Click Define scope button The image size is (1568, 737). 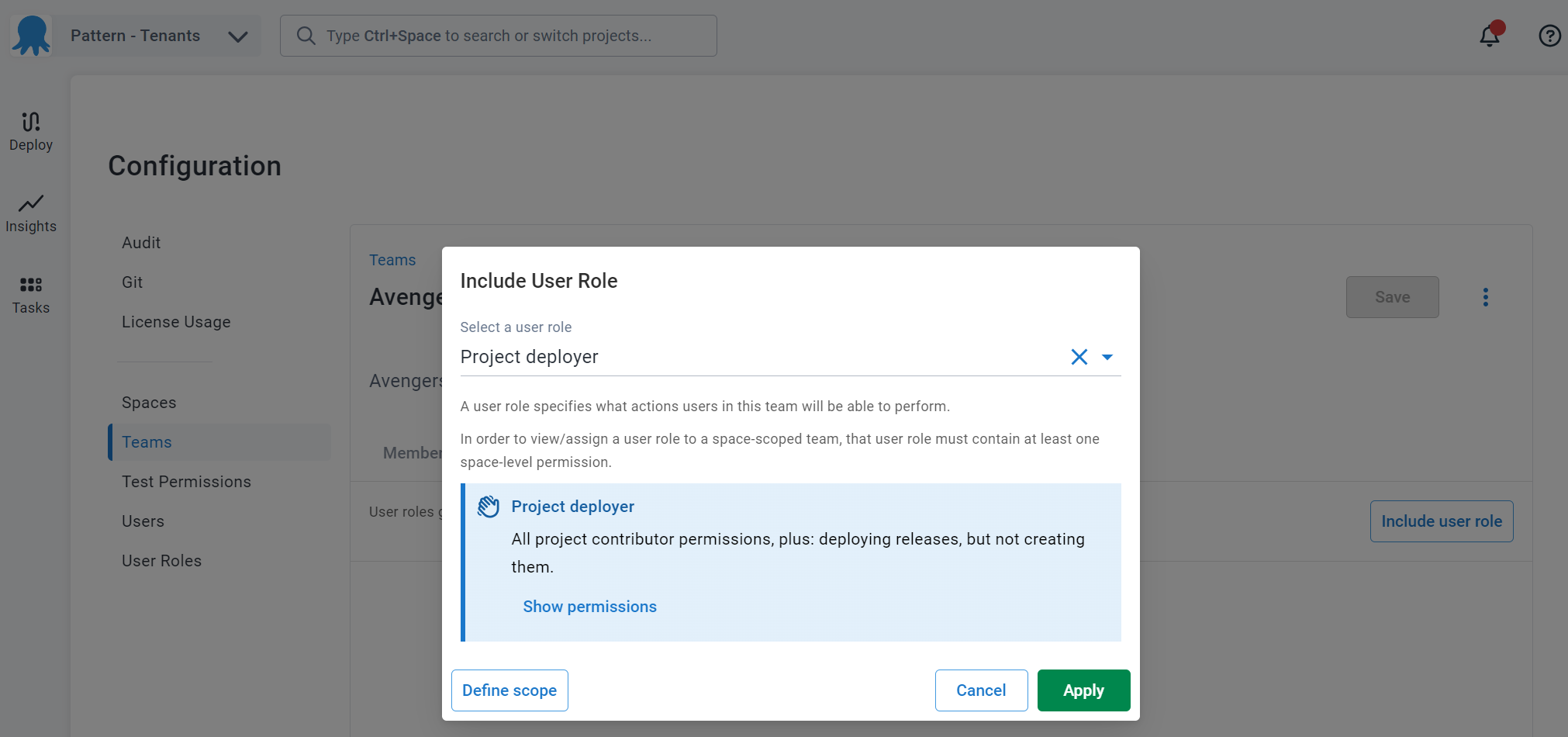(509, 690)
